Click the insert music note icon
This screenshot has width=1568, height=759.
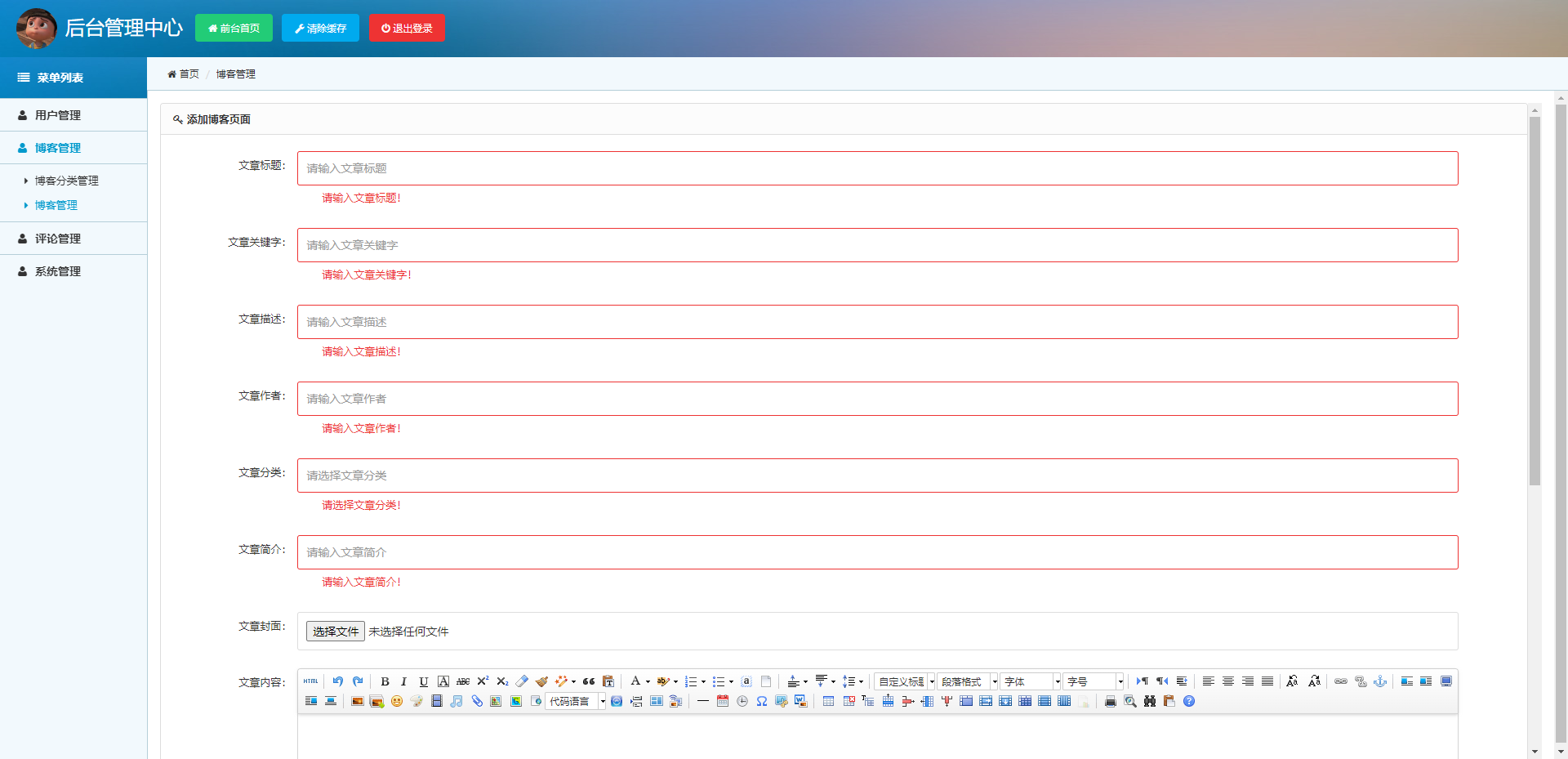457,701
